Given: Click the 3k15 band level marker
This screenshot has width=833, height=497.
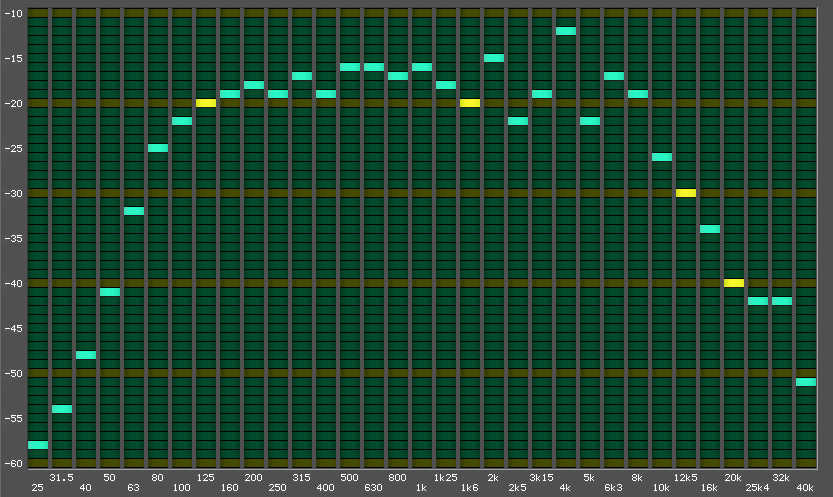Looking at the screenshot, I should pos(542,94).
